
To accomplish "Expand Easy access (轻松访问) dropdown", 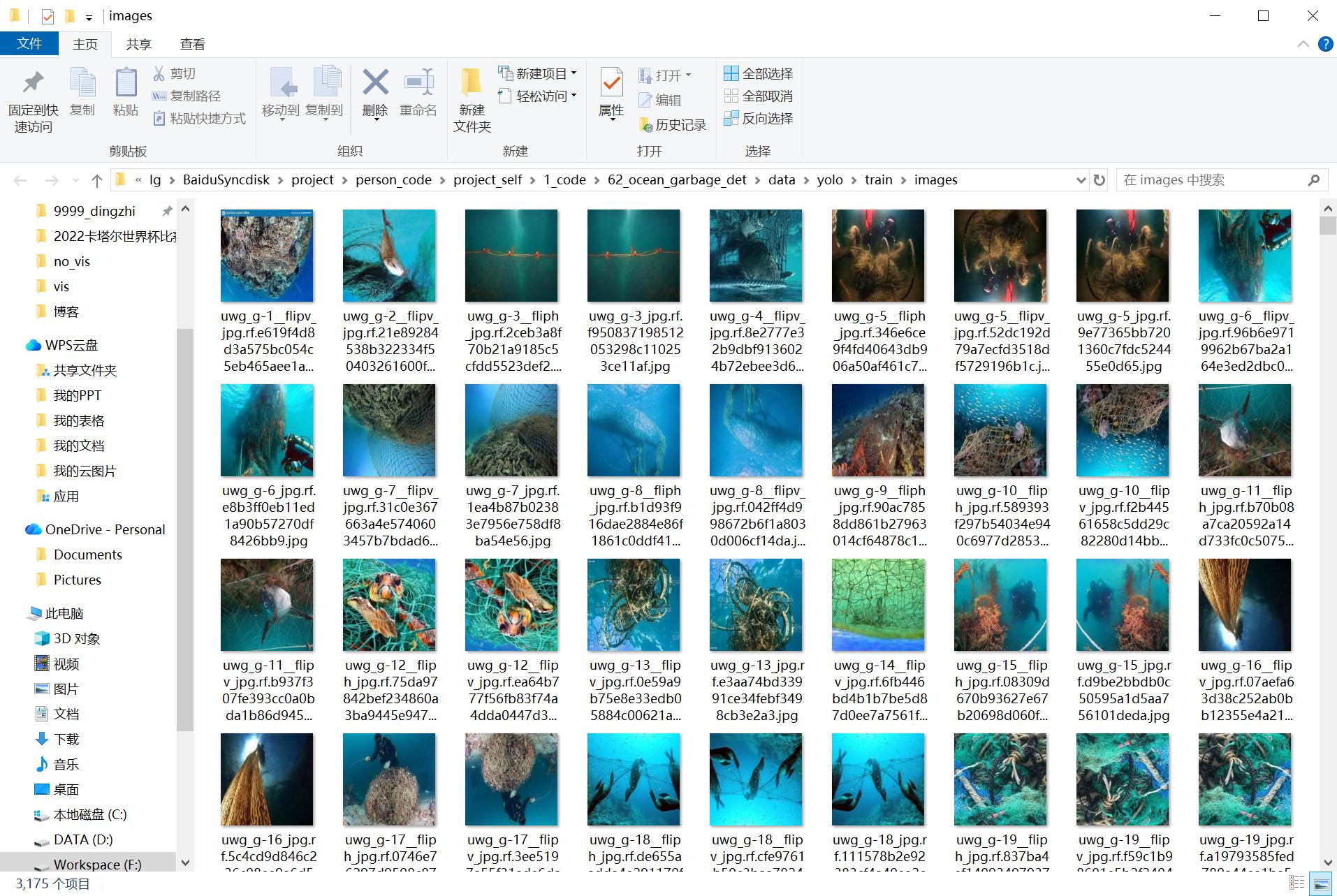I will [574, 96].
